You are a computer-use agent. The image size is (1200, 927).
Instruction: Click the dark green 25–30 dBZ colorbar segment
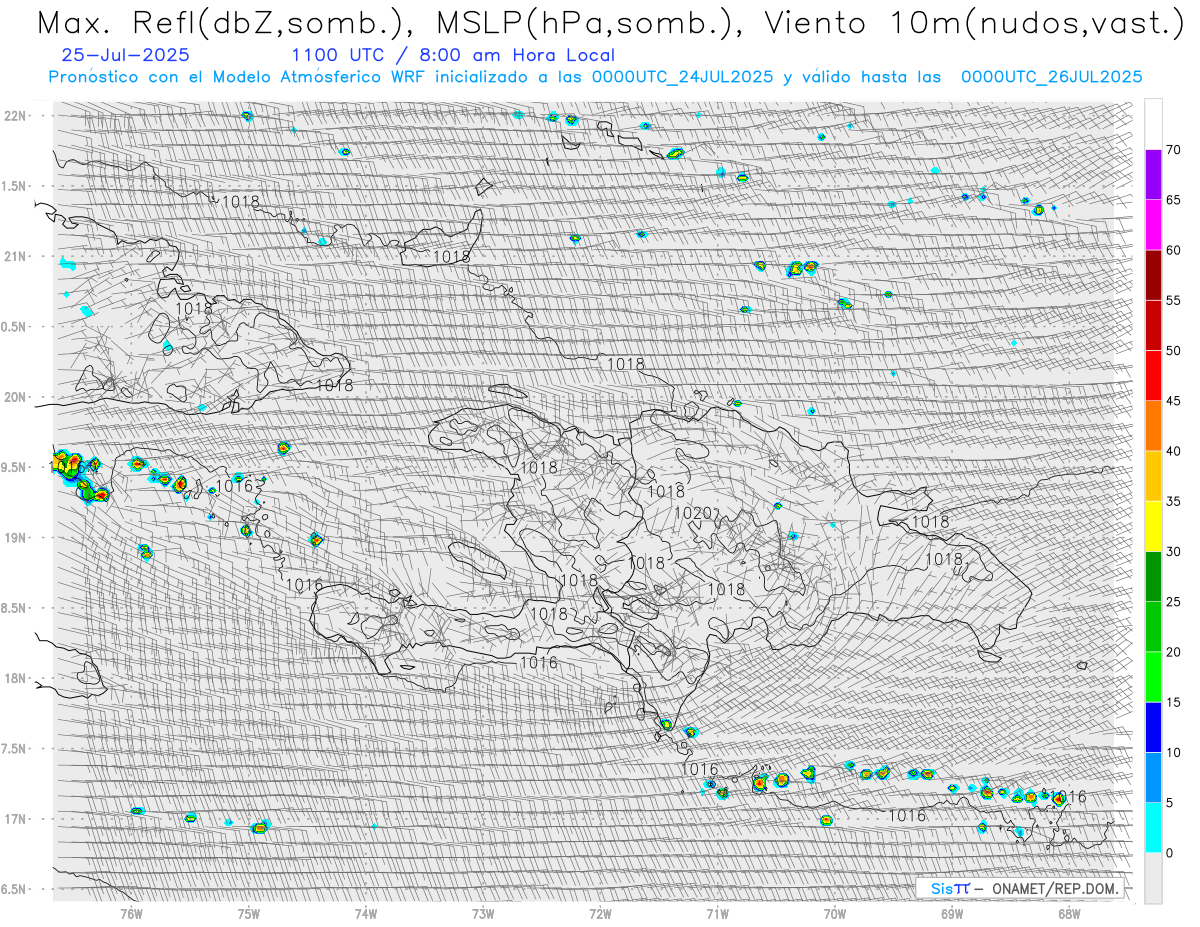tap(1153, 576)
